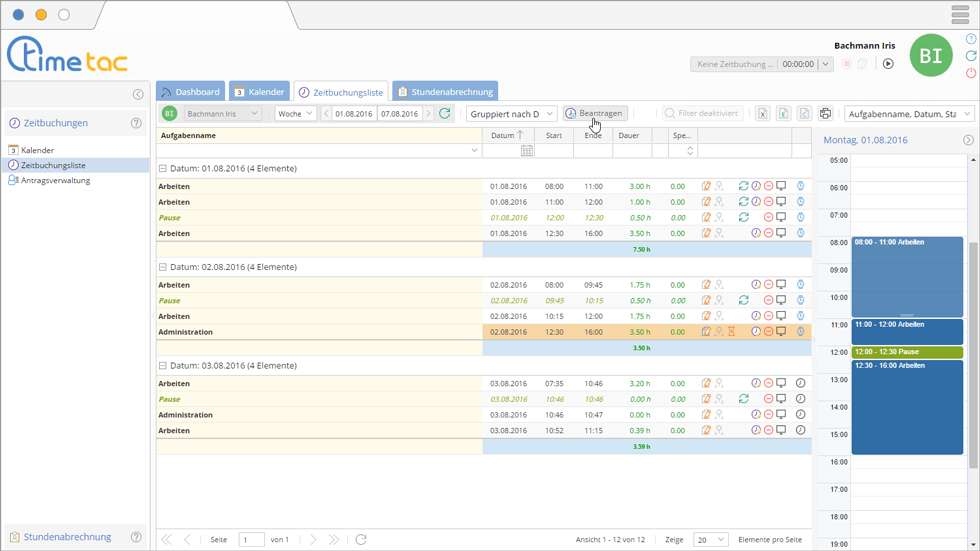Click the print icon in the toolbar
Screen dimensions: 980x551
[x=825, y=114]
